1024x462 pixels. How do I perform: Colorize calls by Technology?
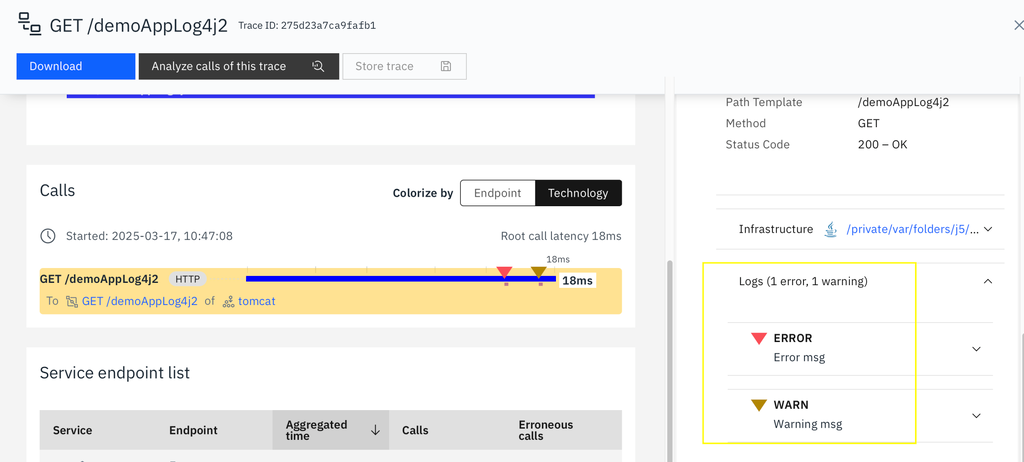pyautogui.click(x=578, y=193)
